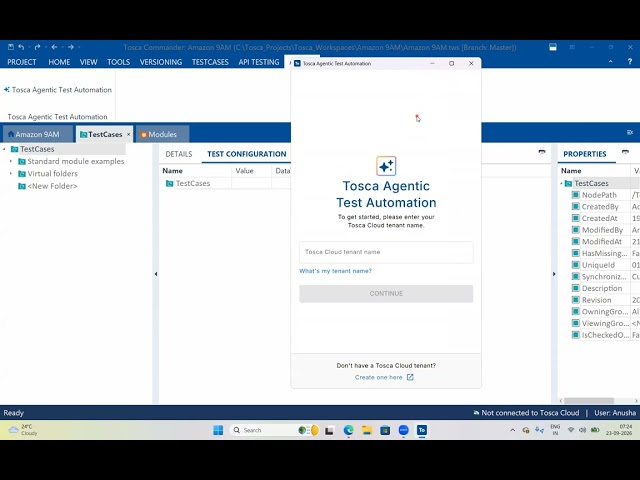Click the Value column header in configuration grid

pos(244,171)
